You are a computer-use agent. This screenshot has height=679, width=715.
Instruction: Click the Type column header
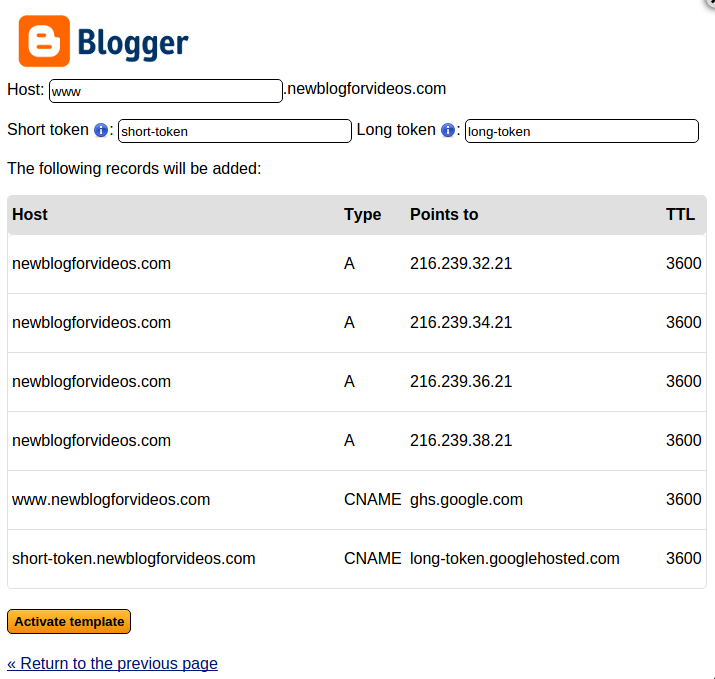point(363,214)
